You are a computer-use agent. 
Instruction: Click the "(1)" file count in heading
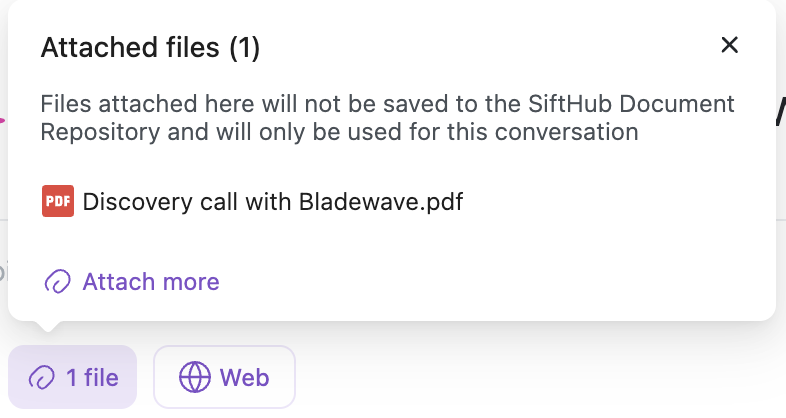pyautogui.click(x=244, y=47)
